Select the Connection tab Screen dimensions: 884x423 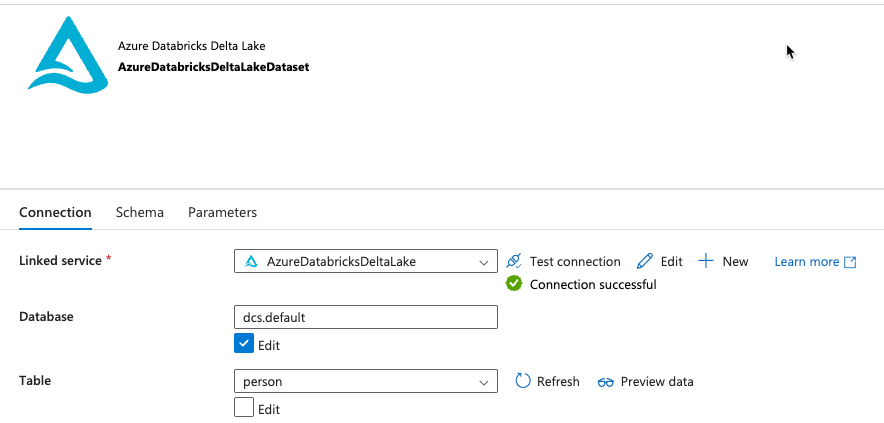point(55,212)
